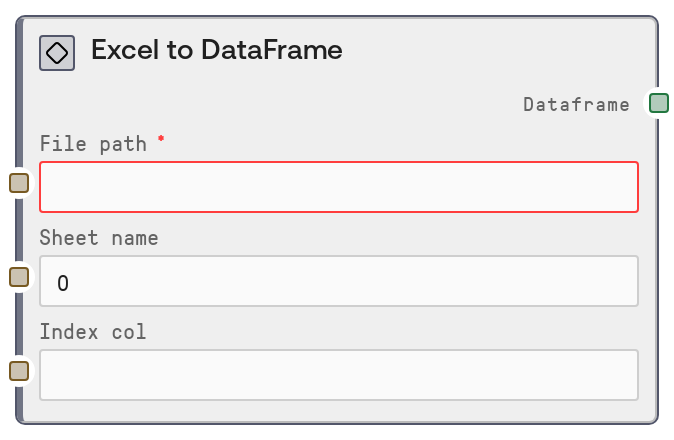Click the File path label

click(x=93, y=143)
